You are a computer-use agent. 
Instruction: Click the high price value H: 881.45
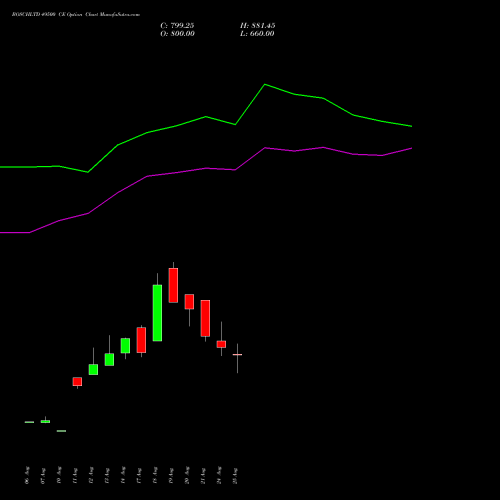click(258, 26)
